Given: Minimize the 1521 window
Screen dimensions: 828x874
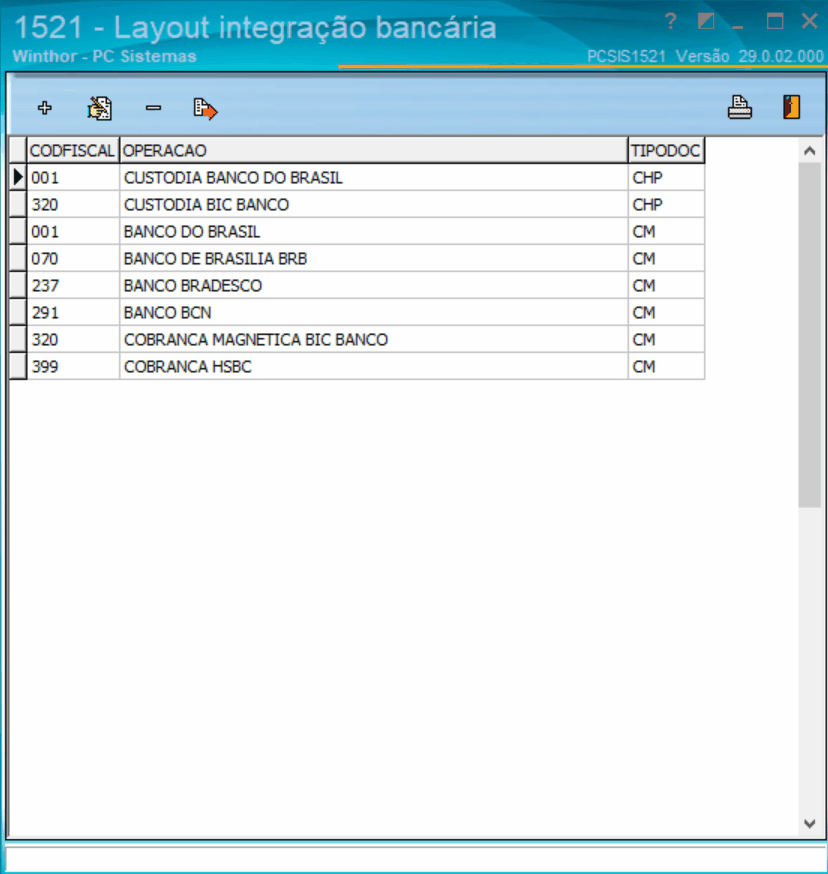Looking at the screenshot, I should [x=738, y=26].
